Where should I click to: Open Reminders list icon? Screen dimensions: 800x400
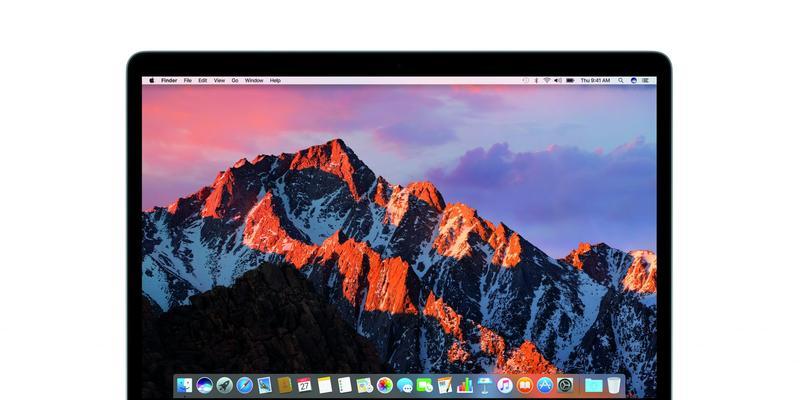344,385
